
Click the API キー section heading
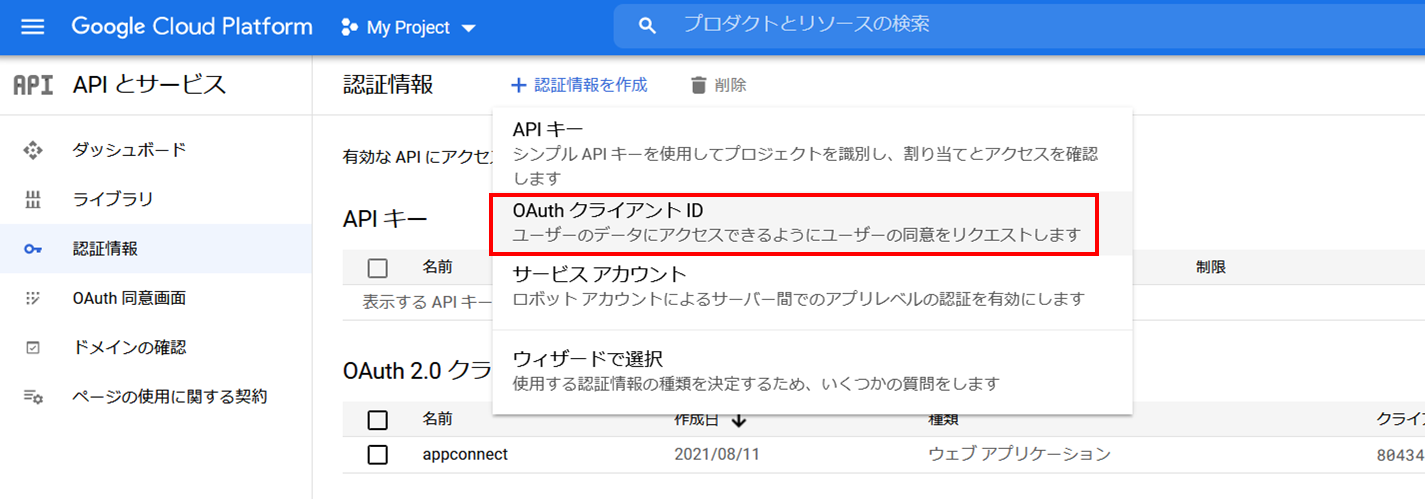pos(385,219)
